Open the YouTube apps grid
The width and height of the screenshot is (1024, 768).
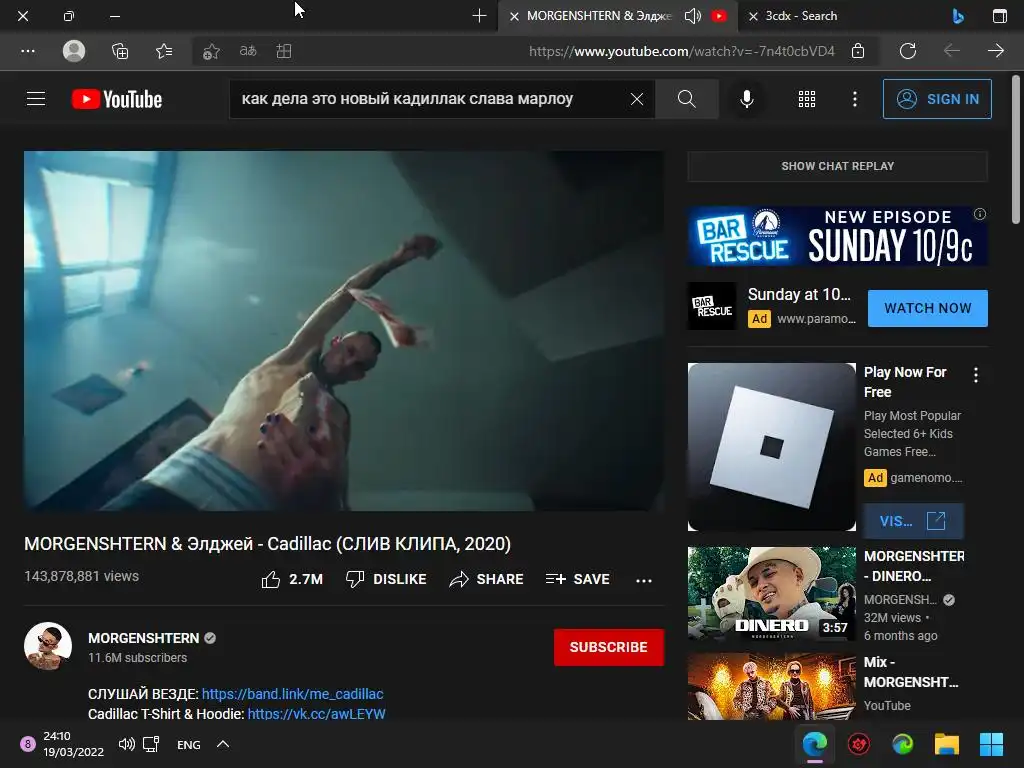(807, 99)
